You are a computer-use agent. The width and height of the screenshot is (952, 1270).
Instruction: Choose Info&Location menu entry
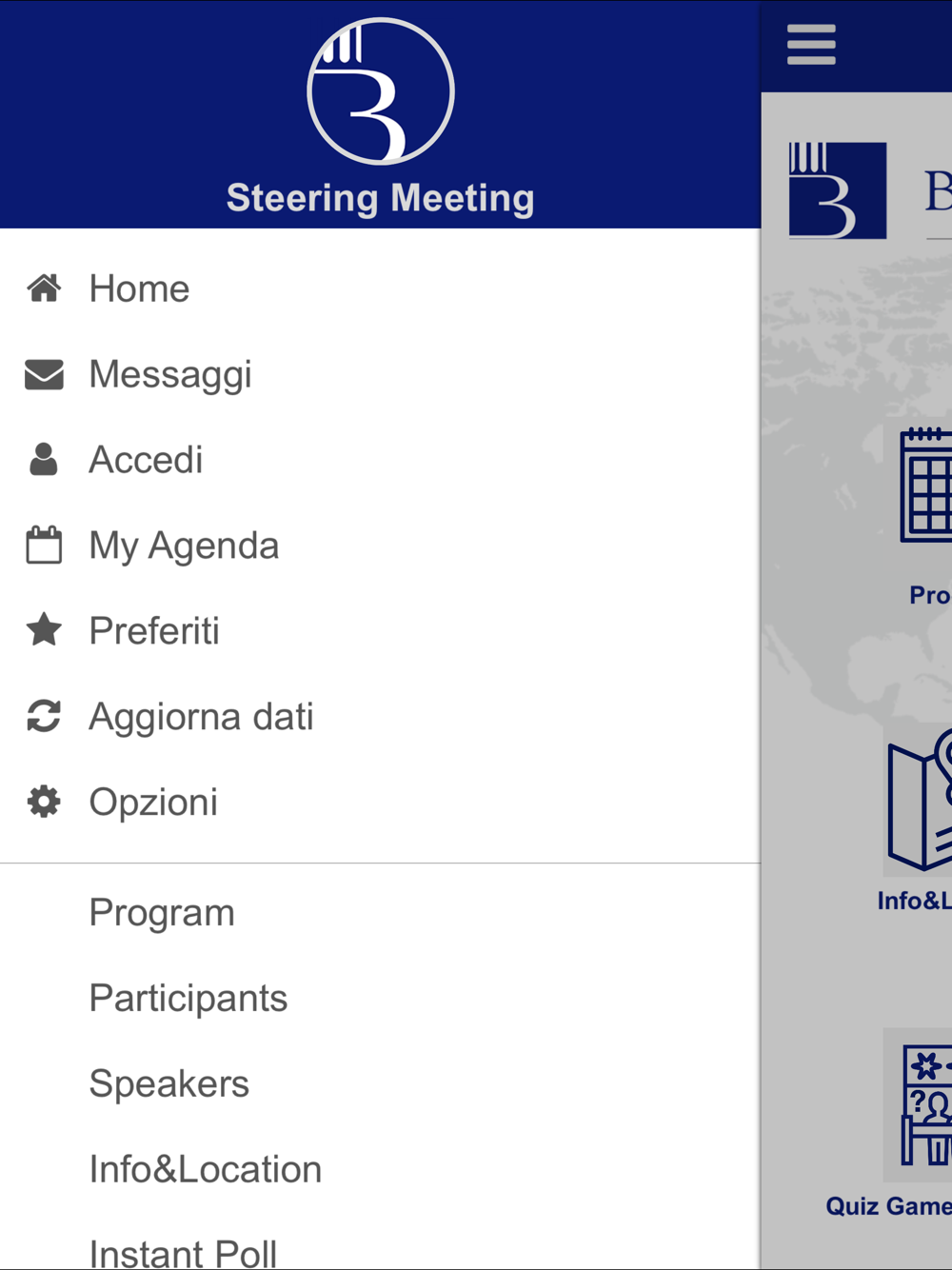tap(205, 1169)
